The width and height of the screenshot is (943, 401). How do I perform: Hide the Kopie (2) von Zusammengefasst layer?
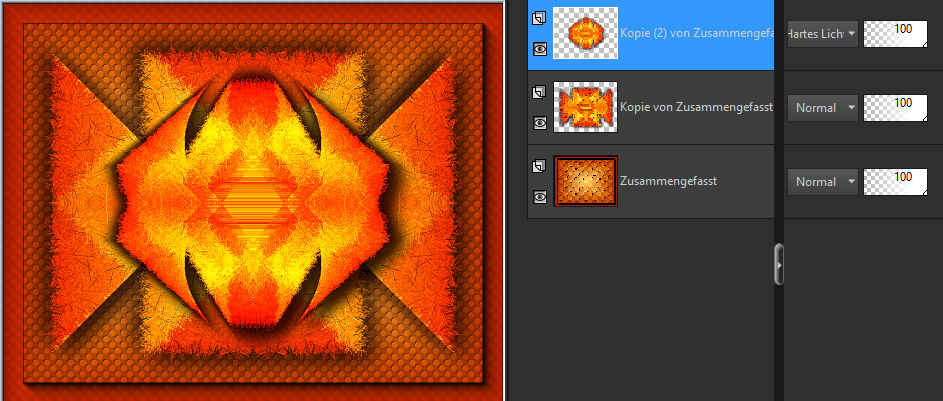click(x=540, y=48)
